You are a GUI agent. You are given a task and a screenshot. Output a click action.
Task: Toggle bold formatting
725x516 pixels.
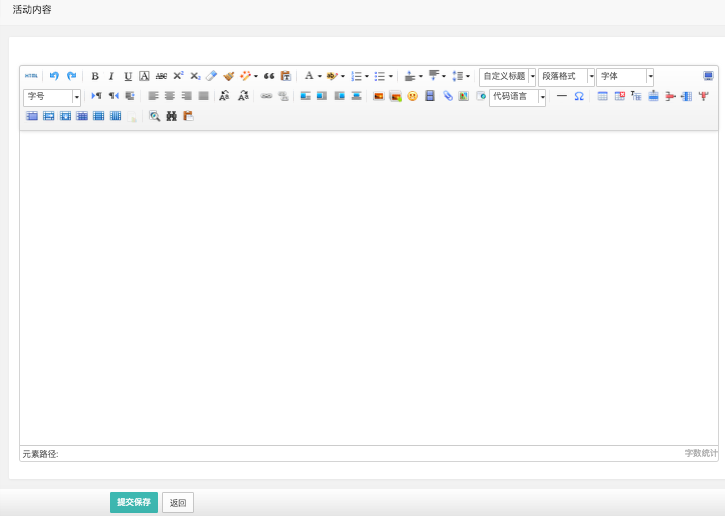click(95, 76)
